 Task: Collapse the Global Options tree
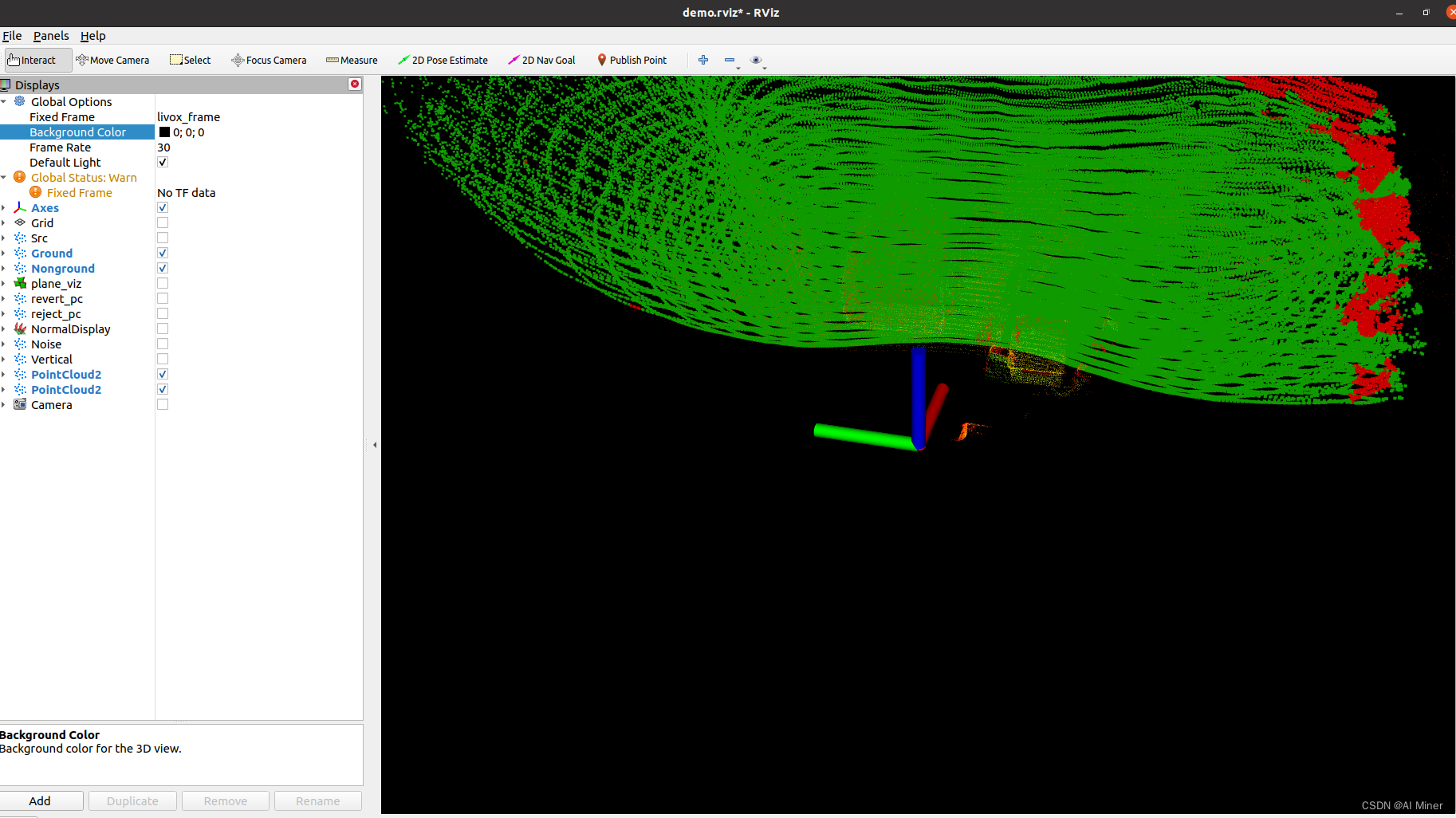4,101
